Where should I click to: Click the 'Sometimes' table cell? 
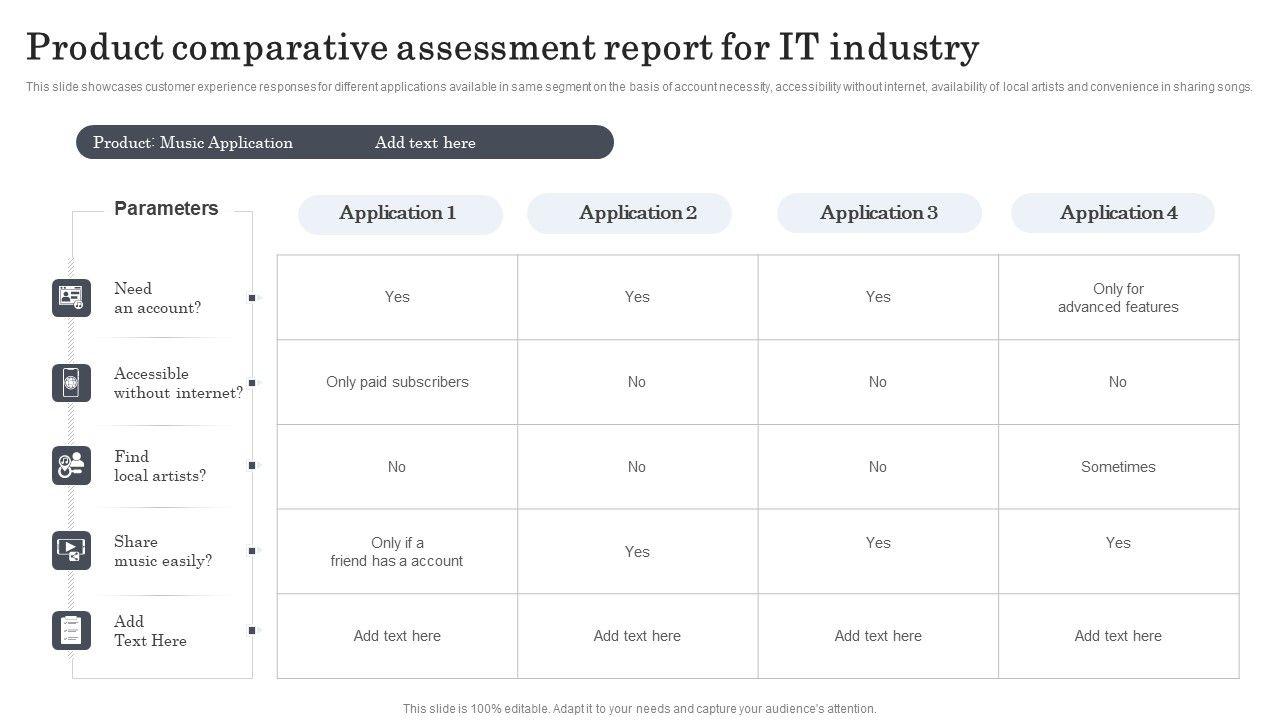(x=1118, y=467)
